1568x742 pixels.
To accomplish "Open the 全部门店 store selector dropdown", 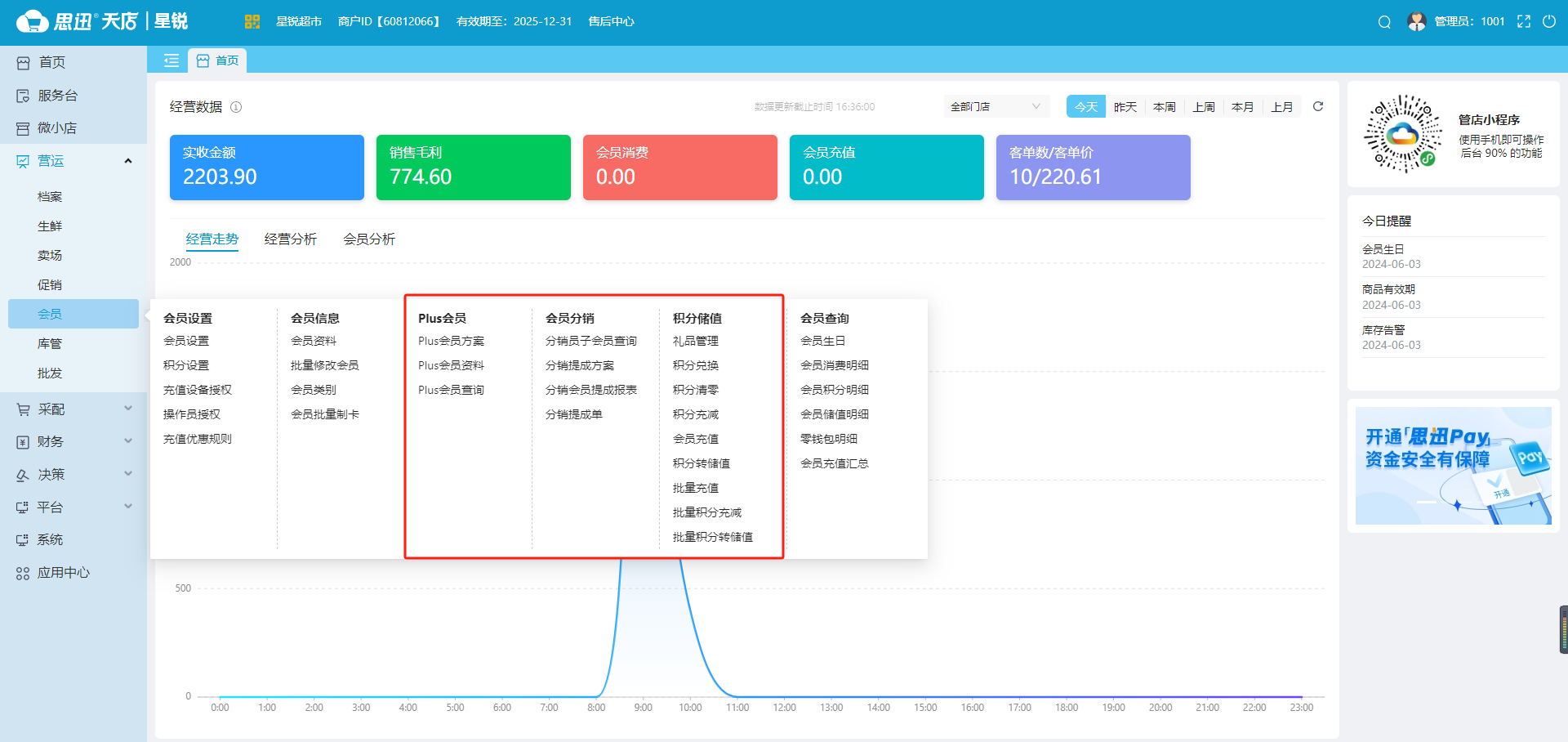I will [996, 106].
